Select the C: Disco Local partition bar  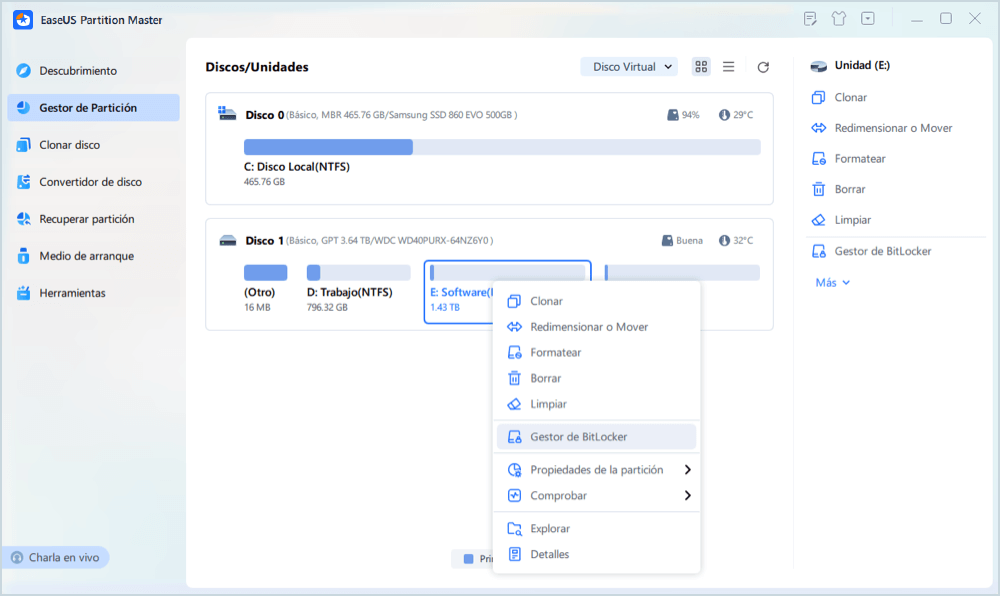coord(502,147)
